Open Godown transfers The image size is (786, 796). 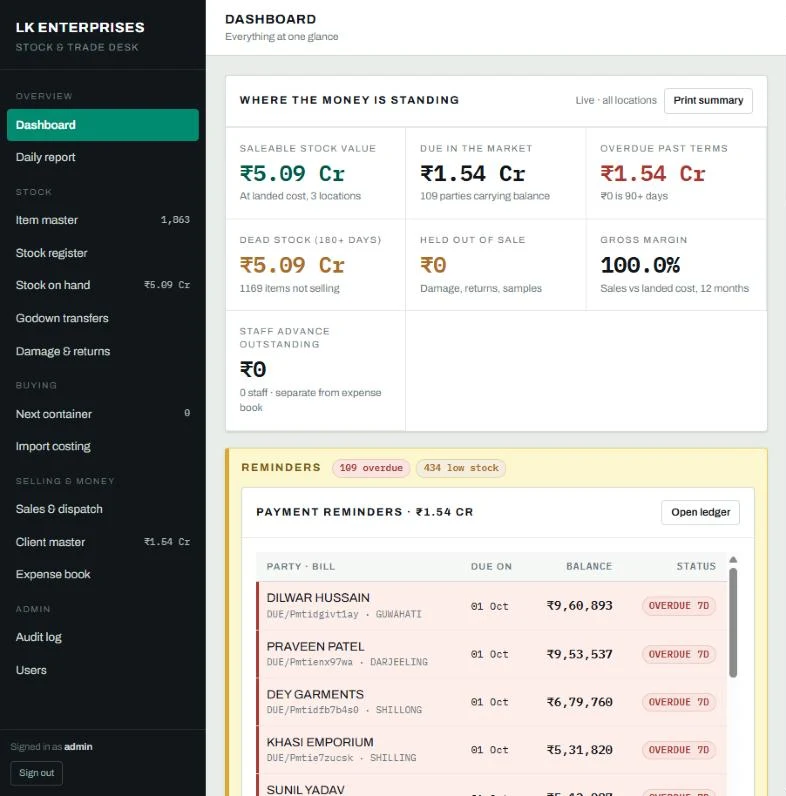(103, 318)
